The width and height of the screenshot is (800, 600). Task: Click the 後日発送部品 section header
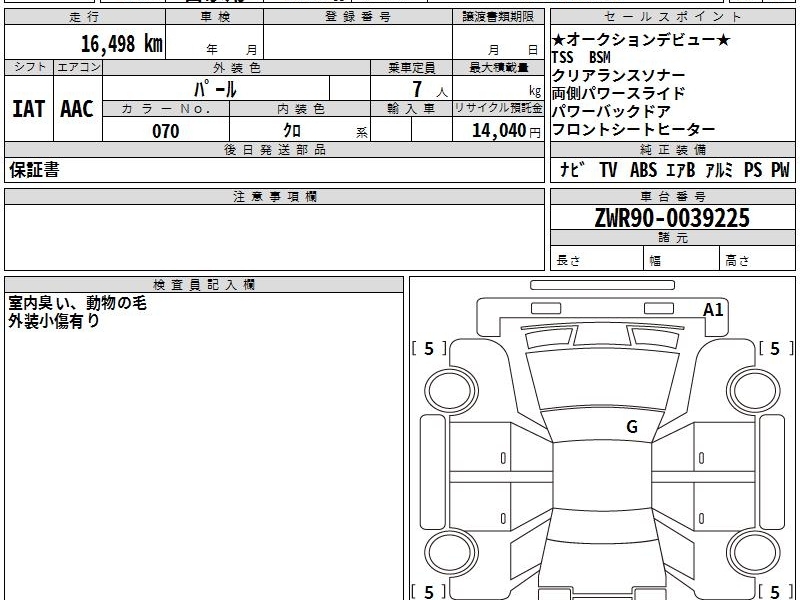[274, 149]
